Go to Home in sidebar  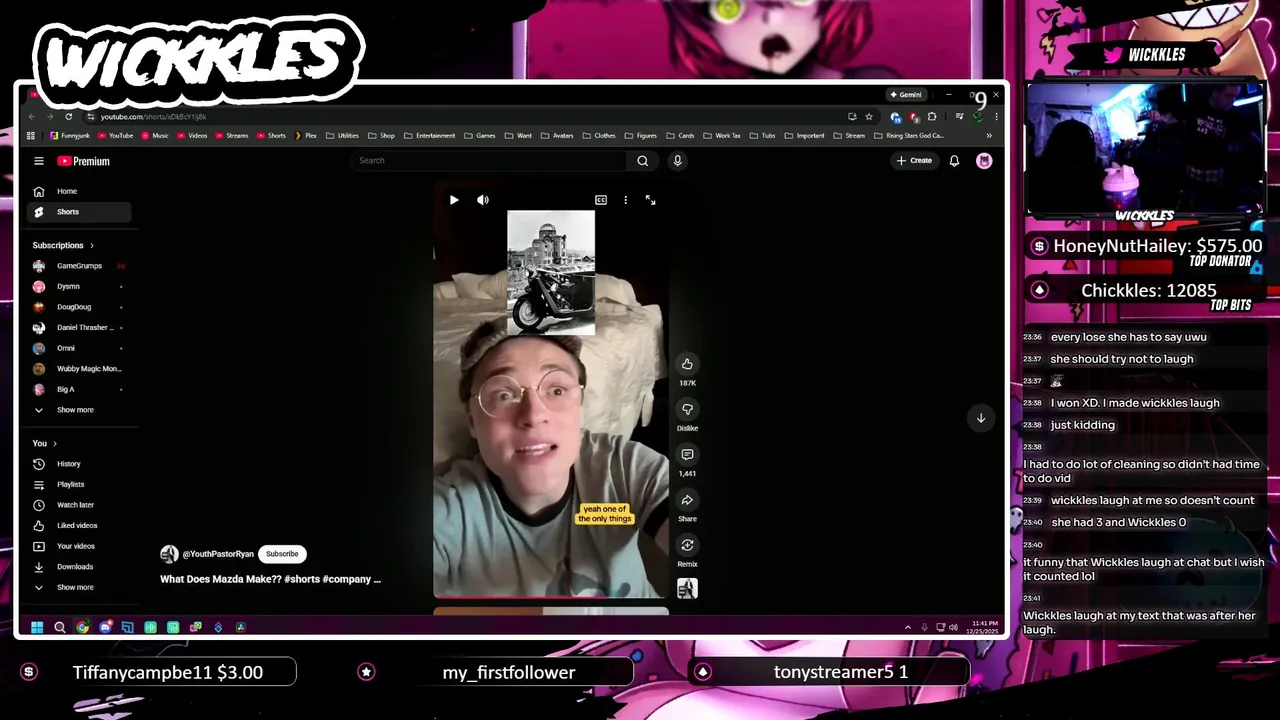[x=79, y=191]
